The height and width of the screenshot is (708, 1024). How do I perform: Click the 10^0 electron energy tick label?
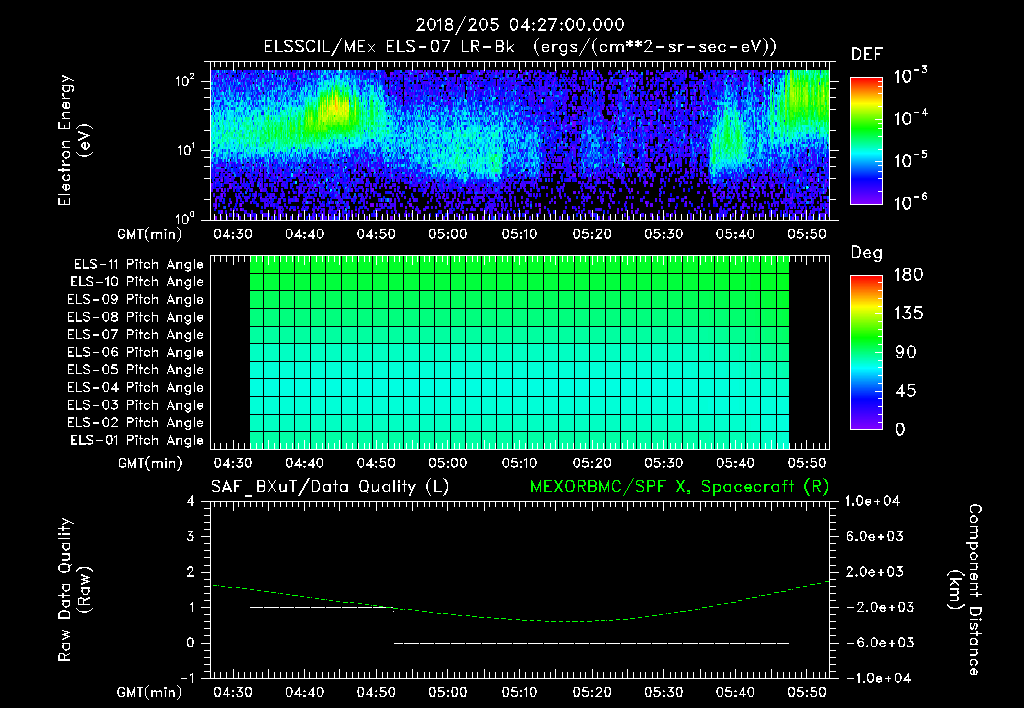pyautogui.click(x=185, y=218)
